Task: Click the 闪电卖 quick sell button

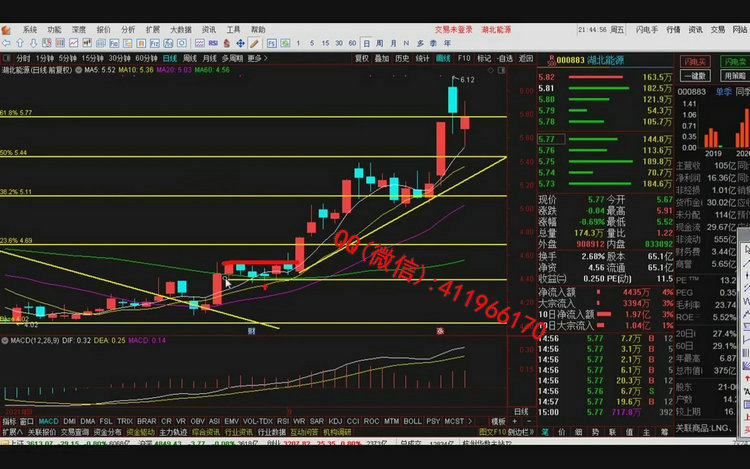Action: click(735, 62)
